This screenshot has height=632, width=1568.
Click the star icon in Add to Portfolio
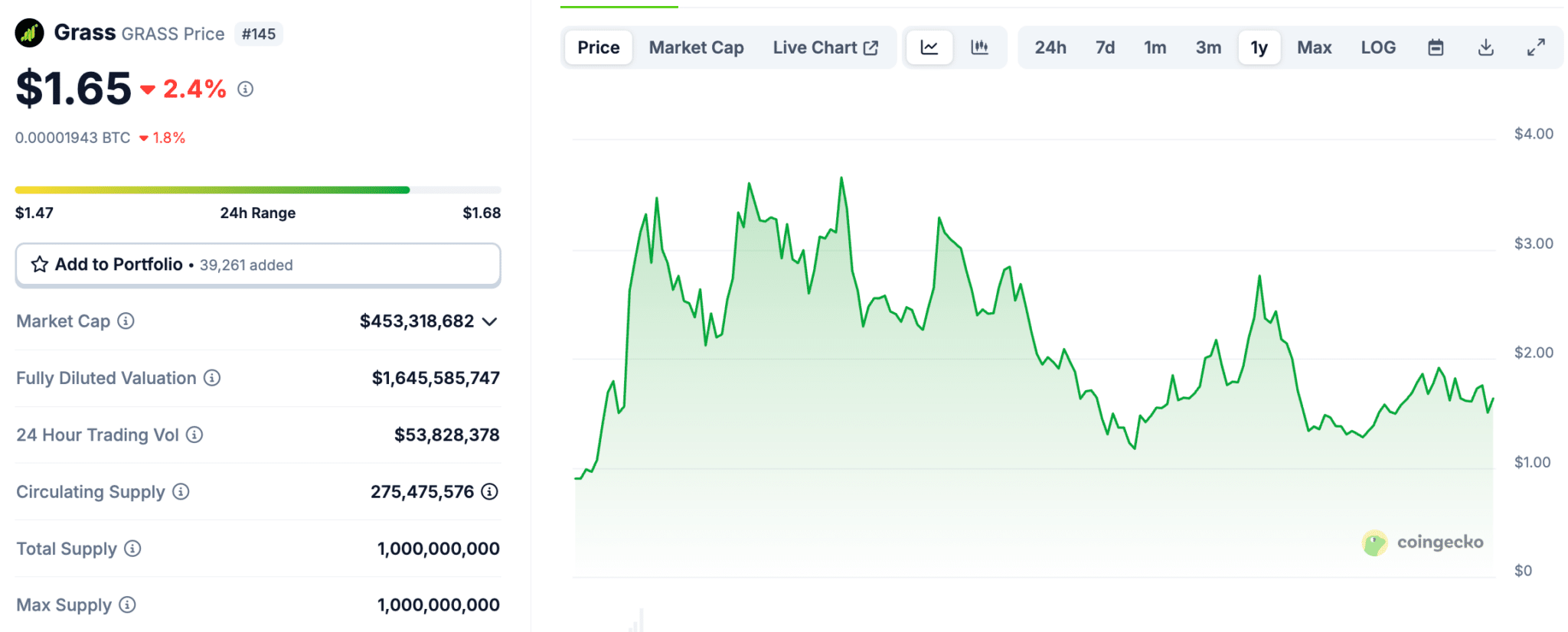(x=40, y=265)
